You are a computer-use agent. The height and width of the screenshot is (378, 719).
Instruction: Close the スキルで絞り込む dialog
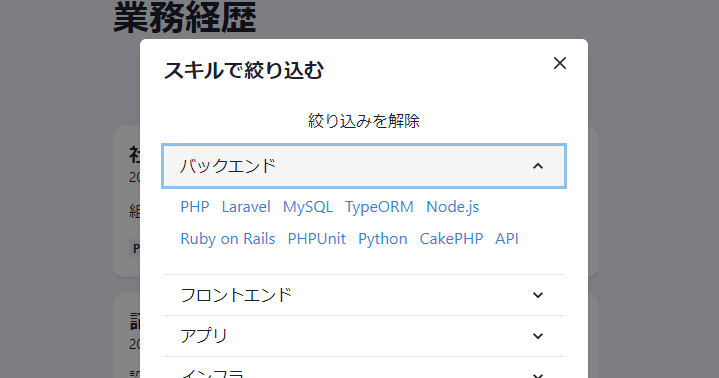(x=559, y=63)
